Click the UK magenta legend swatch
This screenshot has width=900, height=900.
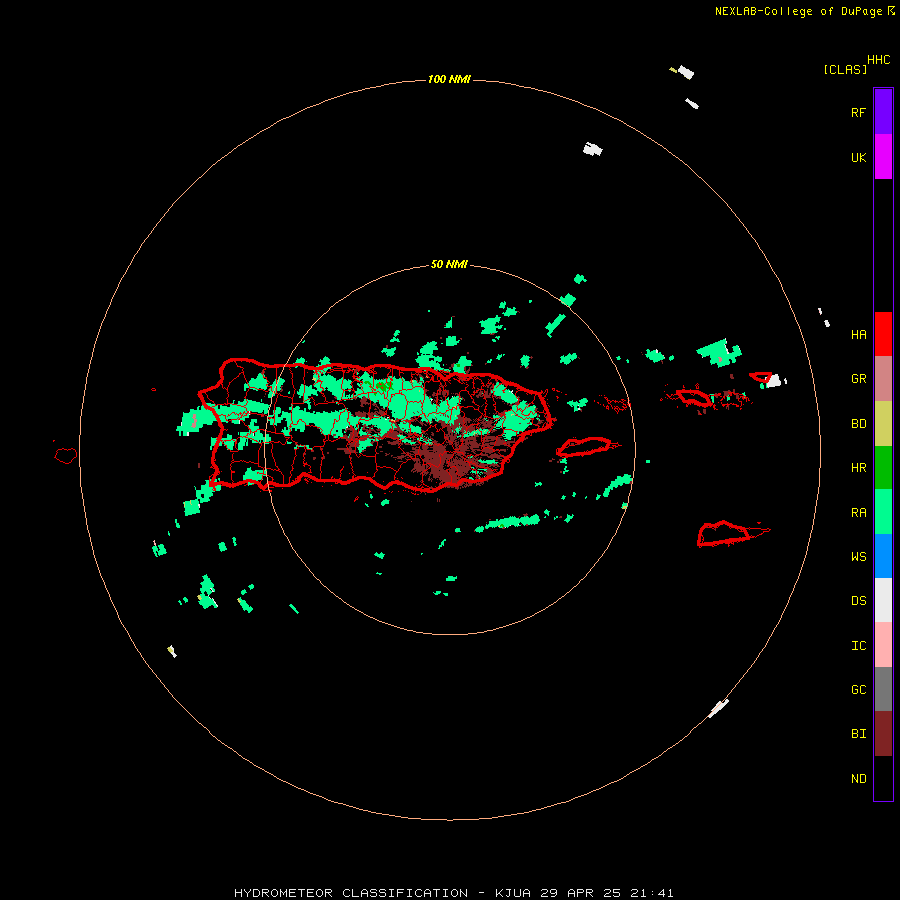[883, 157]
